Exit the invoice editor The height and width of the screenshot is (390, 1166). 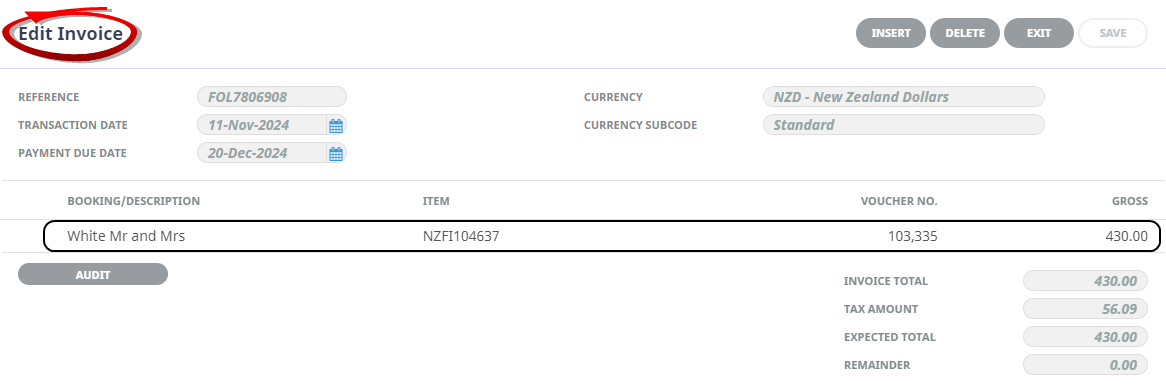[x=1039, y=33]
